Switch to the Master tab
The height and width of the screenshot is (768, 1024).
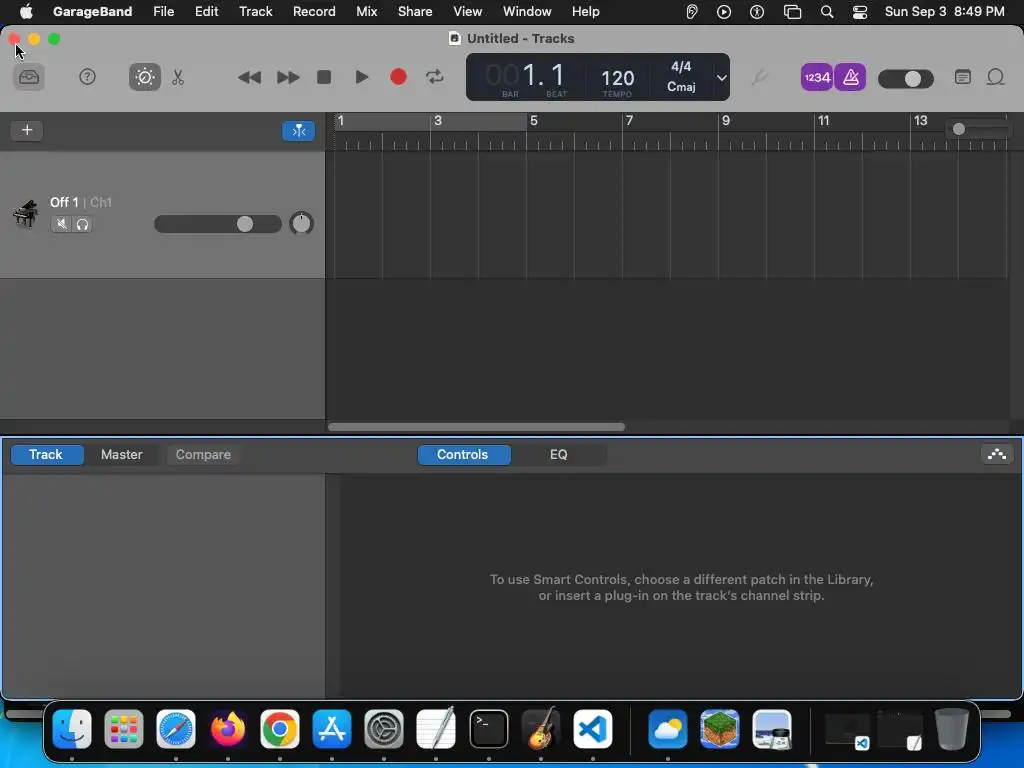click(x=121, y=455)
